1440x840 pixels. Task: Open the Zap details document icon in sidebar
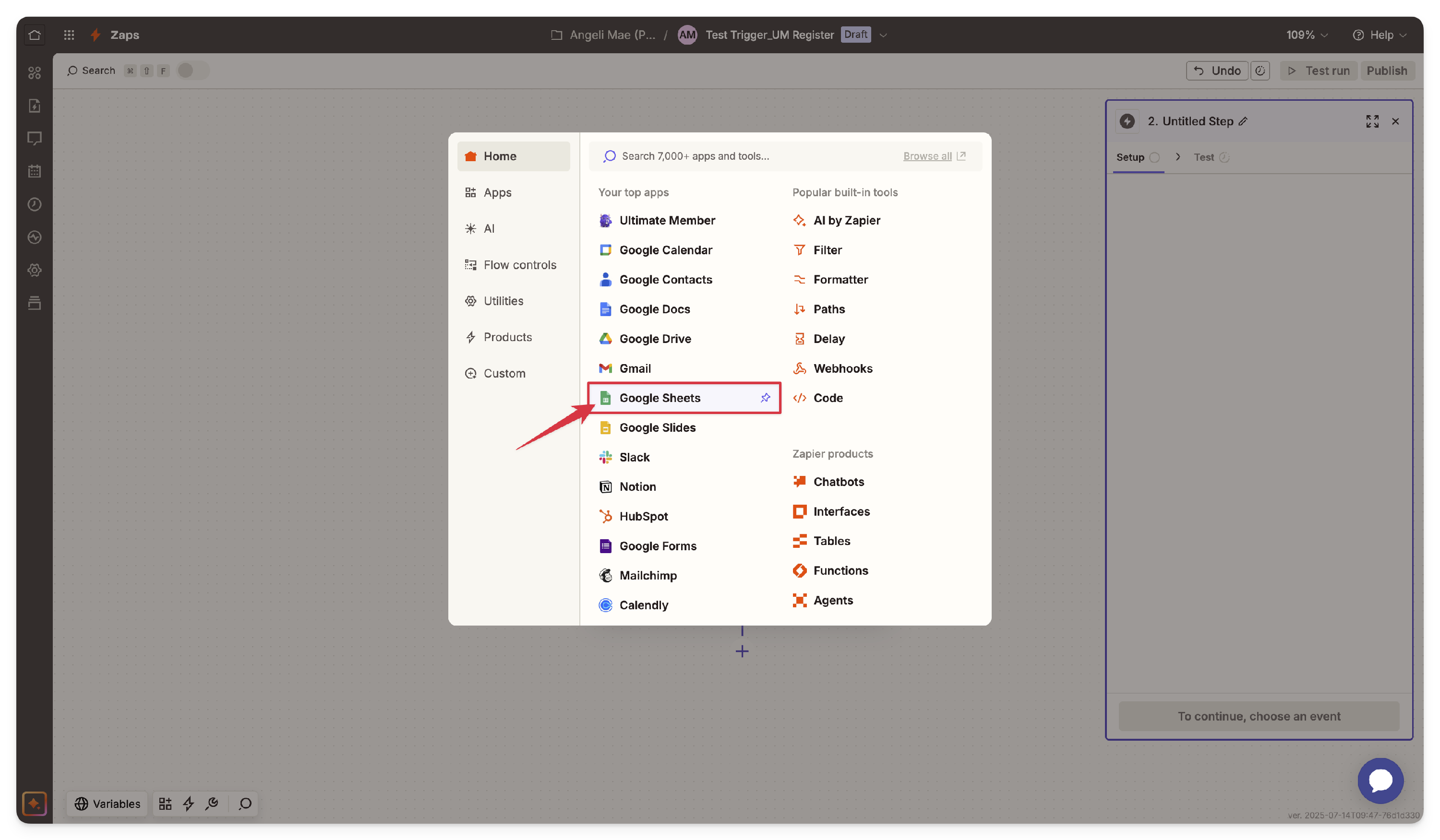click(x=34, y=106)
